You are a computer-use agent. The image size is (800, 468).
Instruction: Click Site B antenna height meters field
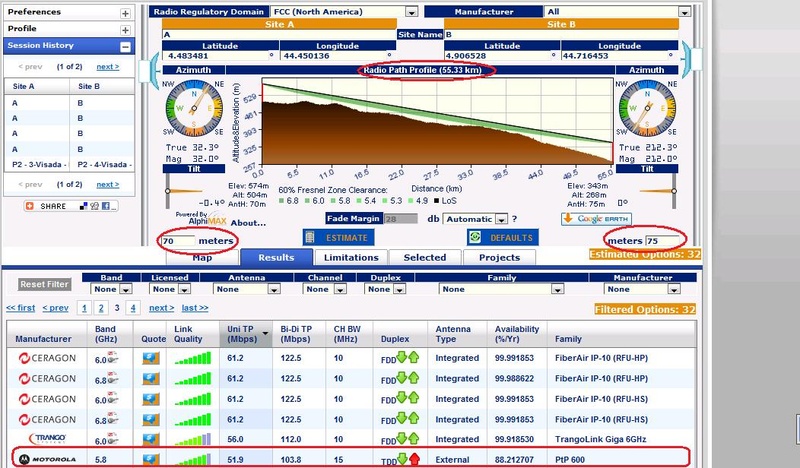click(x=662, y=241)
